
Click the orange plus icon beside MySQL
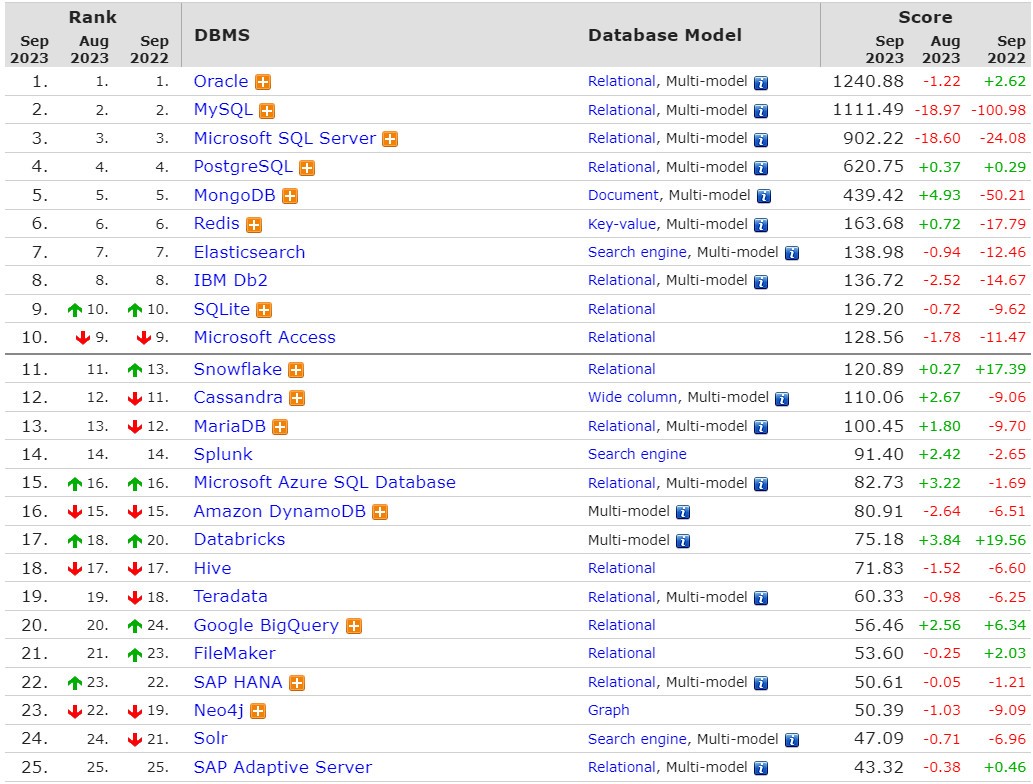tap(267, 111)
